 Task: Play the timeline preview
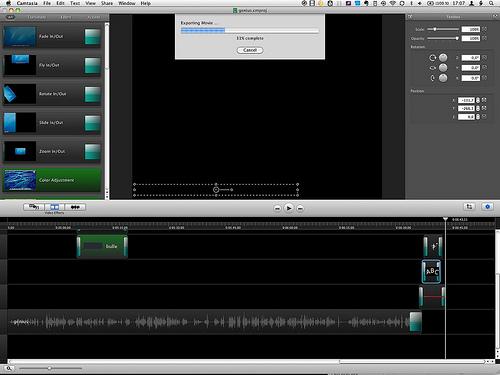click(289, 208)
